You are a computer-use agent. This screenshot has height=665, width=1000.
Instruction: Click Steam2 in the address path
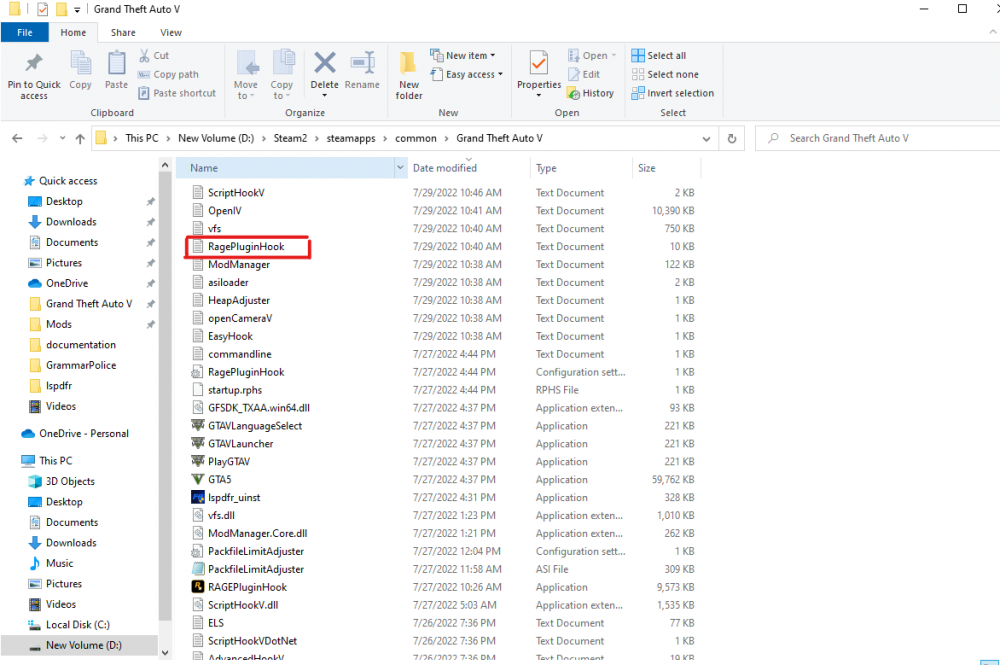(290, 138)
